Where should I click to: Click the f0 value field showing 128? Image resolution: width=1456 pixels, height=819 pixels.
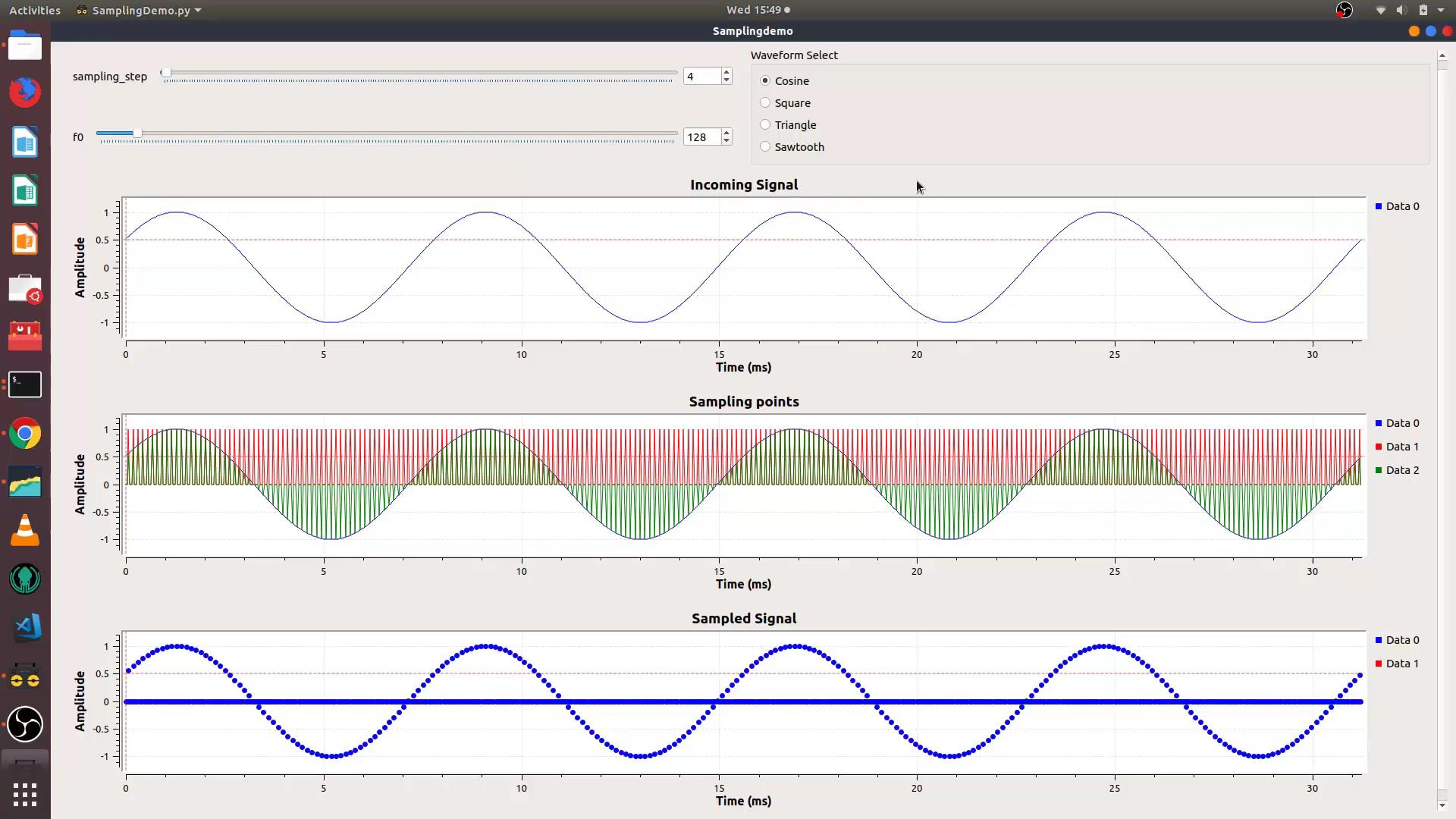point(702,136)
